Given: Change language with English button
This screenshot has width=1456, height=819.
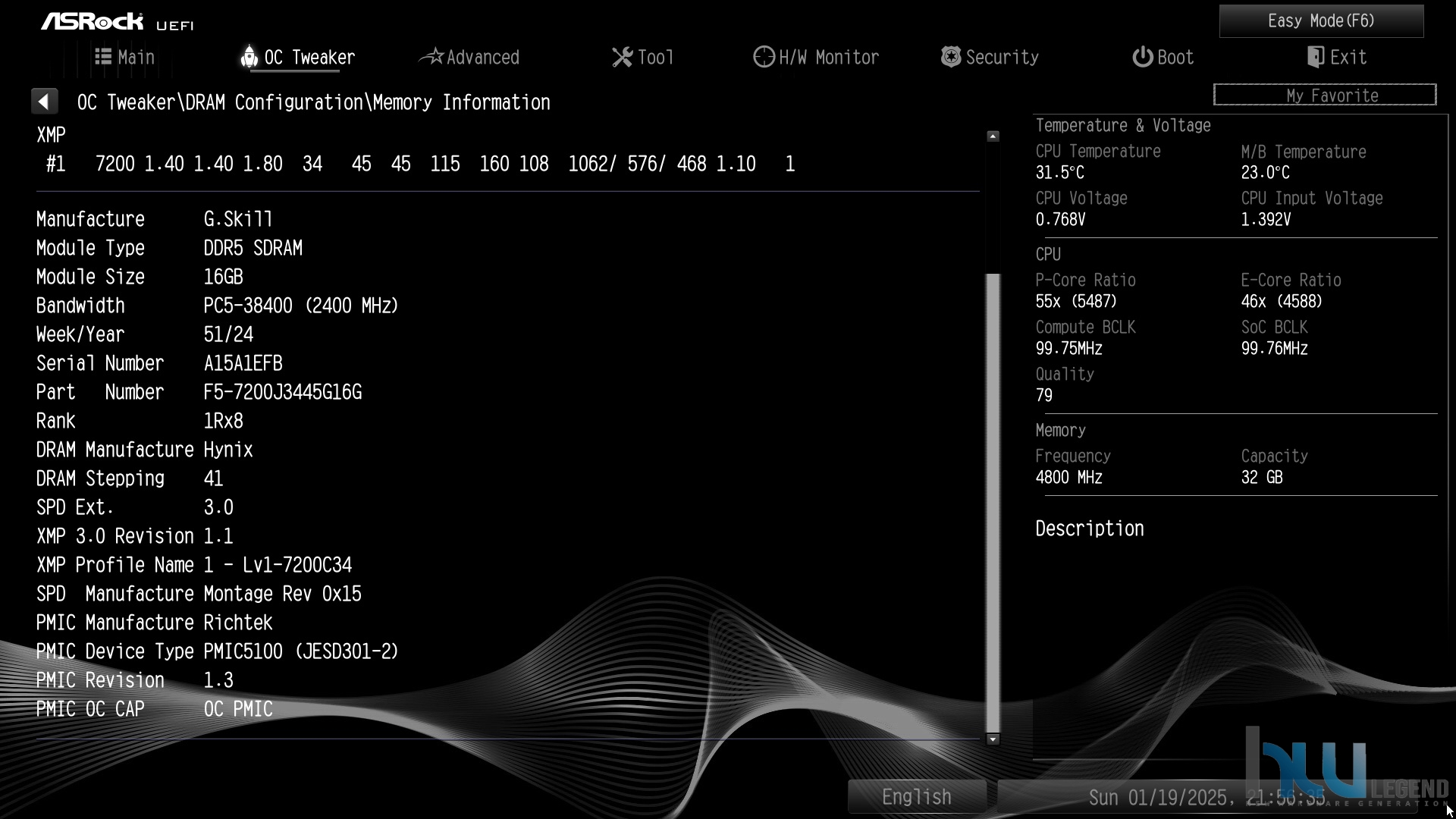Looking at the screenshot, I should pyautogui.click(x=917, y=797).
